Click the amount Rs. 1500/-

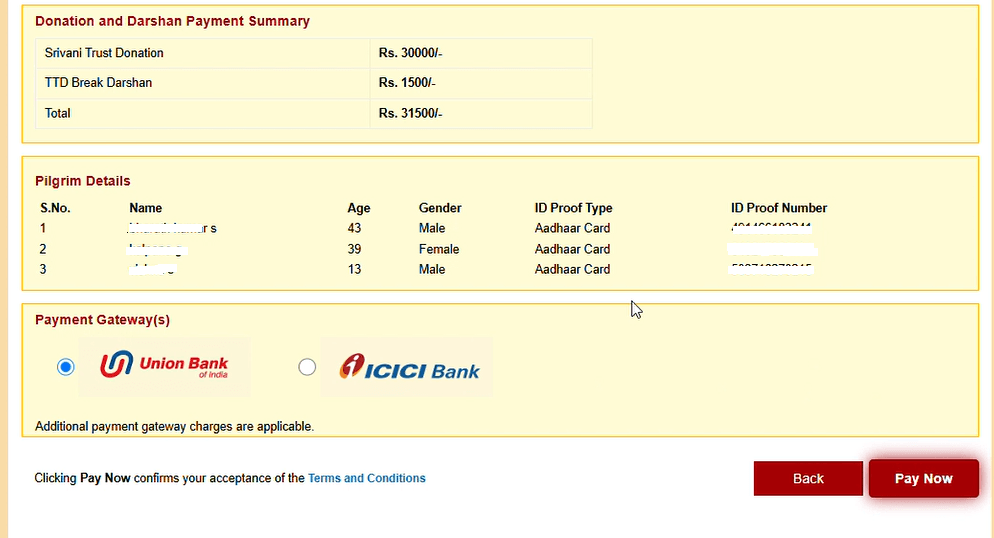(x=407, y=83)
